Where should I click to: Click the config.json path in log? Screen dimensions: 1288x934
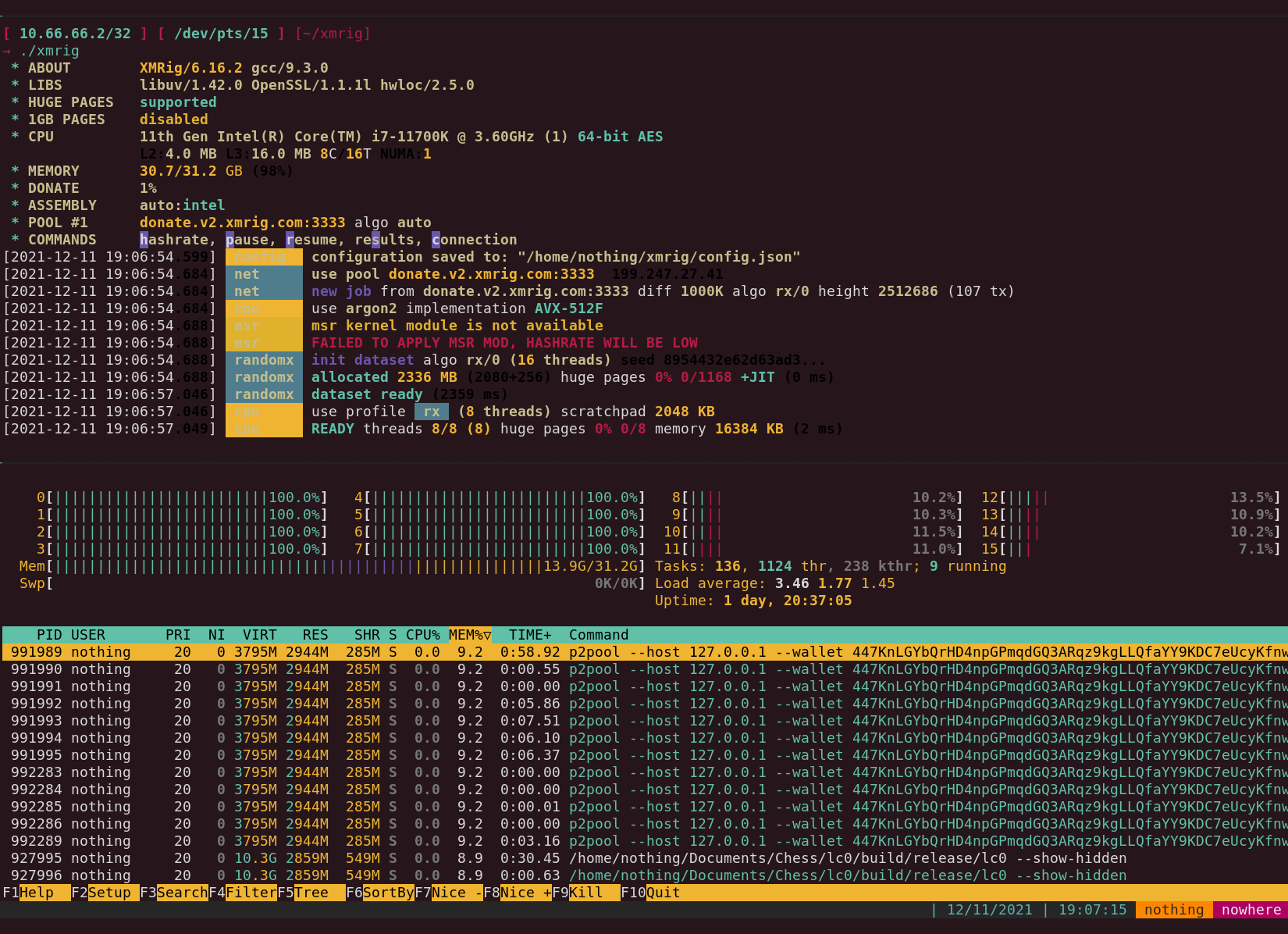pos(659,257)
